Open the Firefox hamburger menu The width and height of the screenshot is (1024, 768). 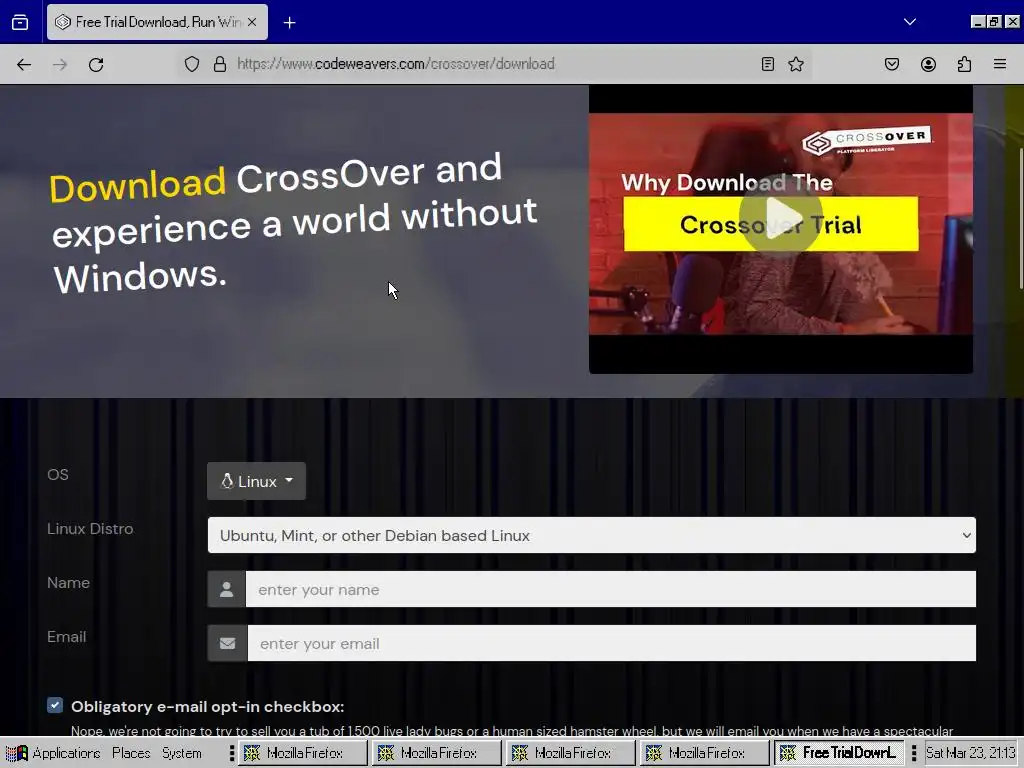tap(1000, 64)
